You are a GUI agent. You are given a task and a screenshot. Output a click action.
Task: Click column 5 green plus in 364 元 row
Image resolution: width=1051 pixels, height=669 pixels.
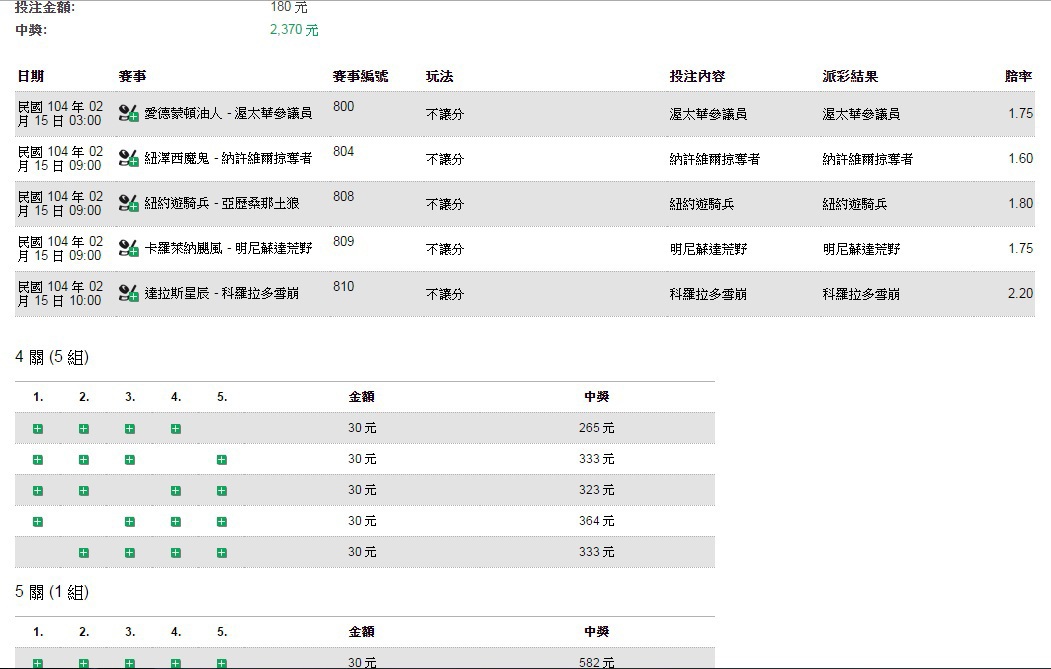click(222, 522)
